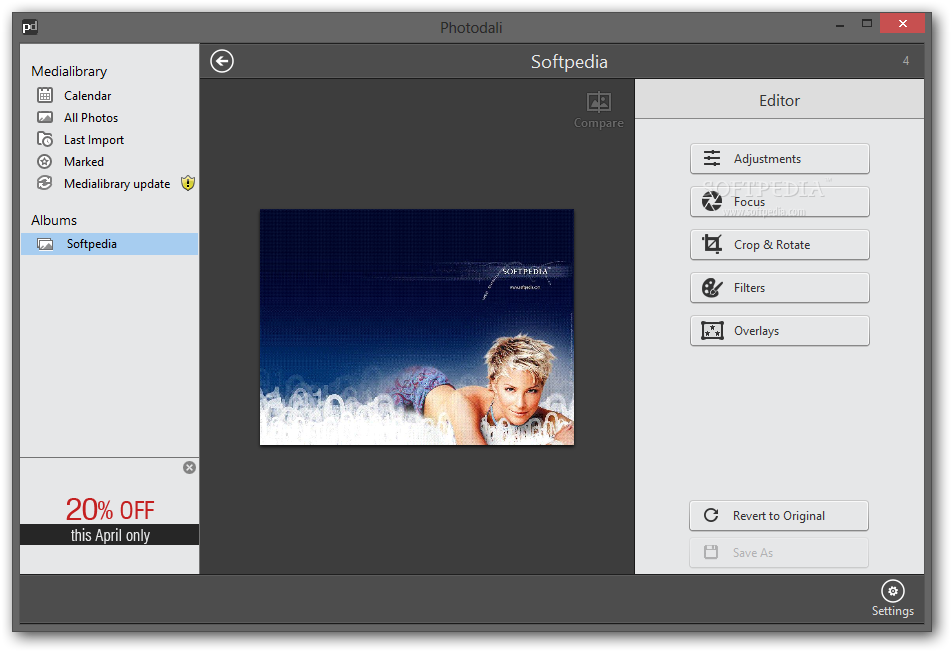Screen dimensions: 952x652
Task: Open Settings gear icon
Action: (x=892, y=591)
